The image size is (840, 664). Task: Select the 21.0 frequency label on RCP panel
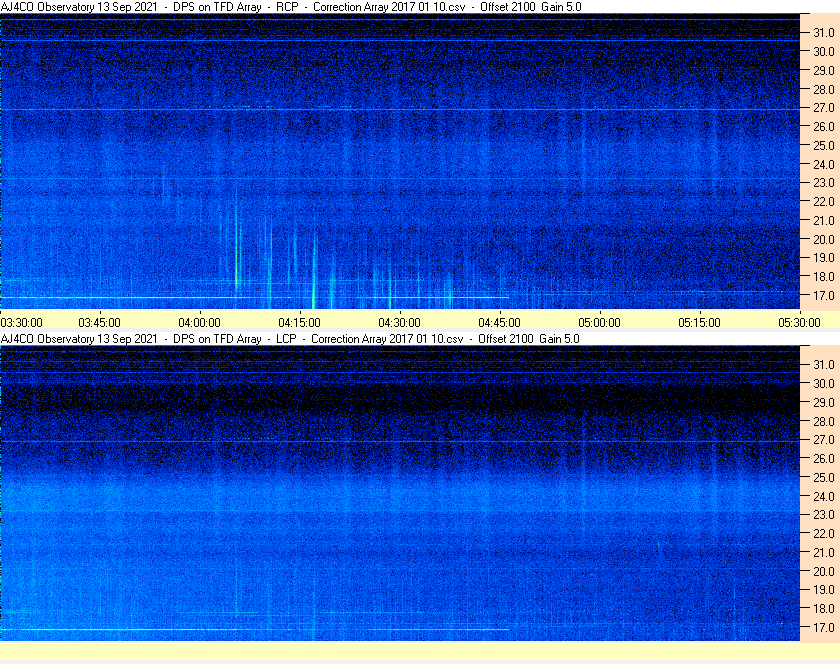coord(824,220)
